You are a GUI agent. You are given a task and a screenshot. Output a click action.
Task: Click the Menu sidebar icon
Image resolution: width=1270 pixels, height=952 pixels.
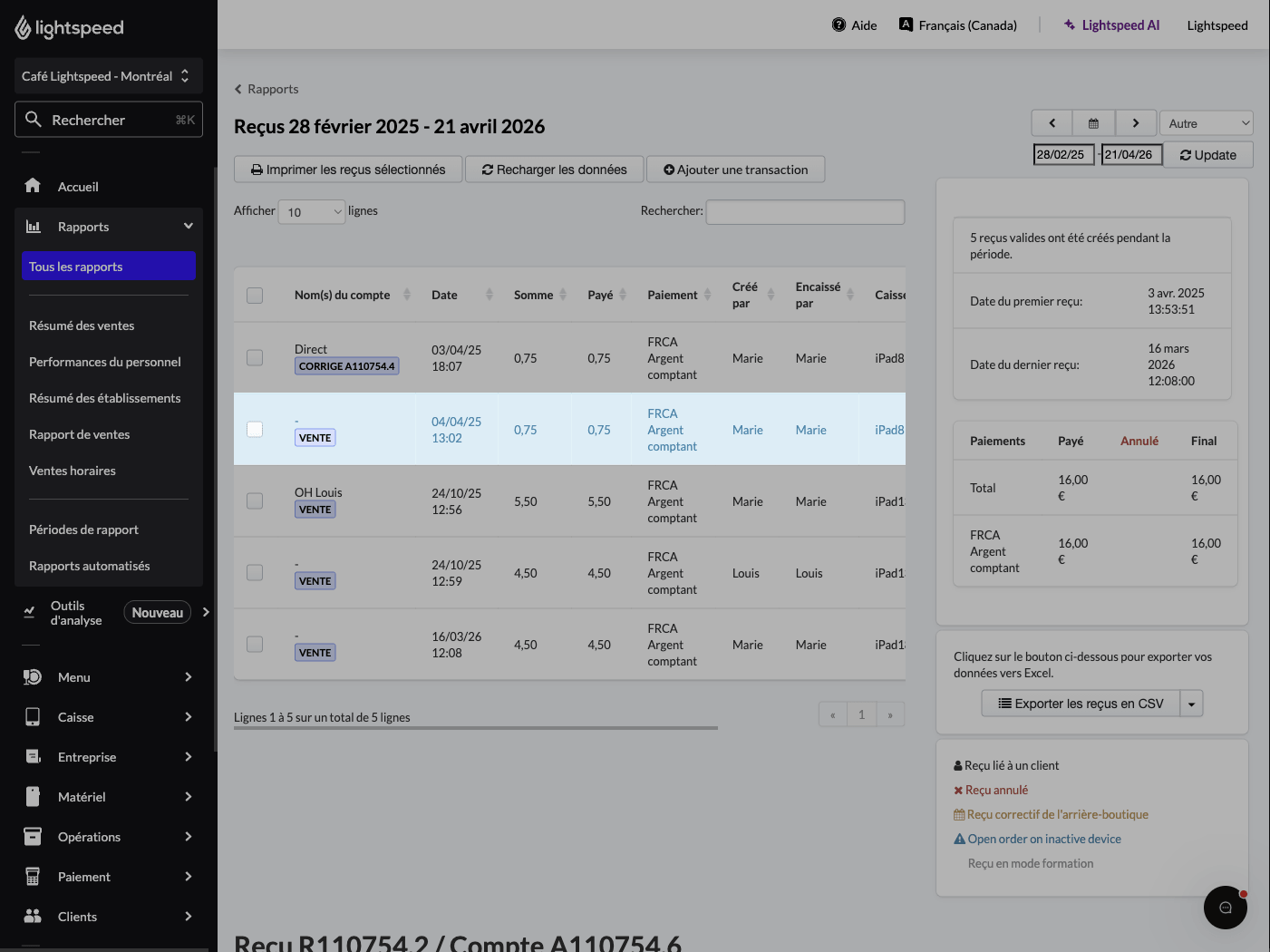click(x=33, y=677)
